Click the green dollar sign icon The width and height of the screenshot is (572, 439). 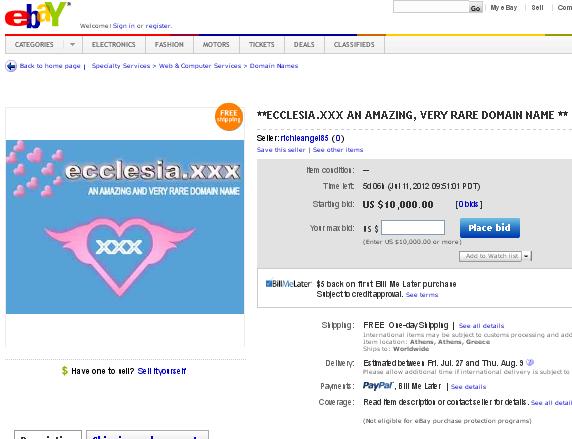coord(65,371)
